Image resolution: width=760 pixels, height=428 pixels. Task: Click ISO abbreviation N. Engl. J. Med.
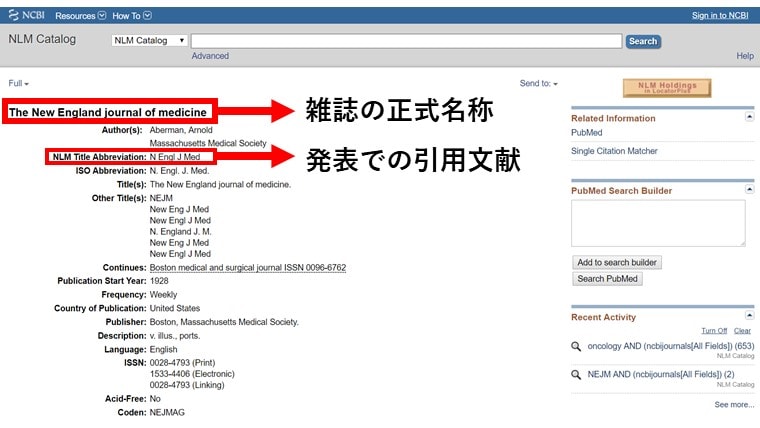point(179,171)
